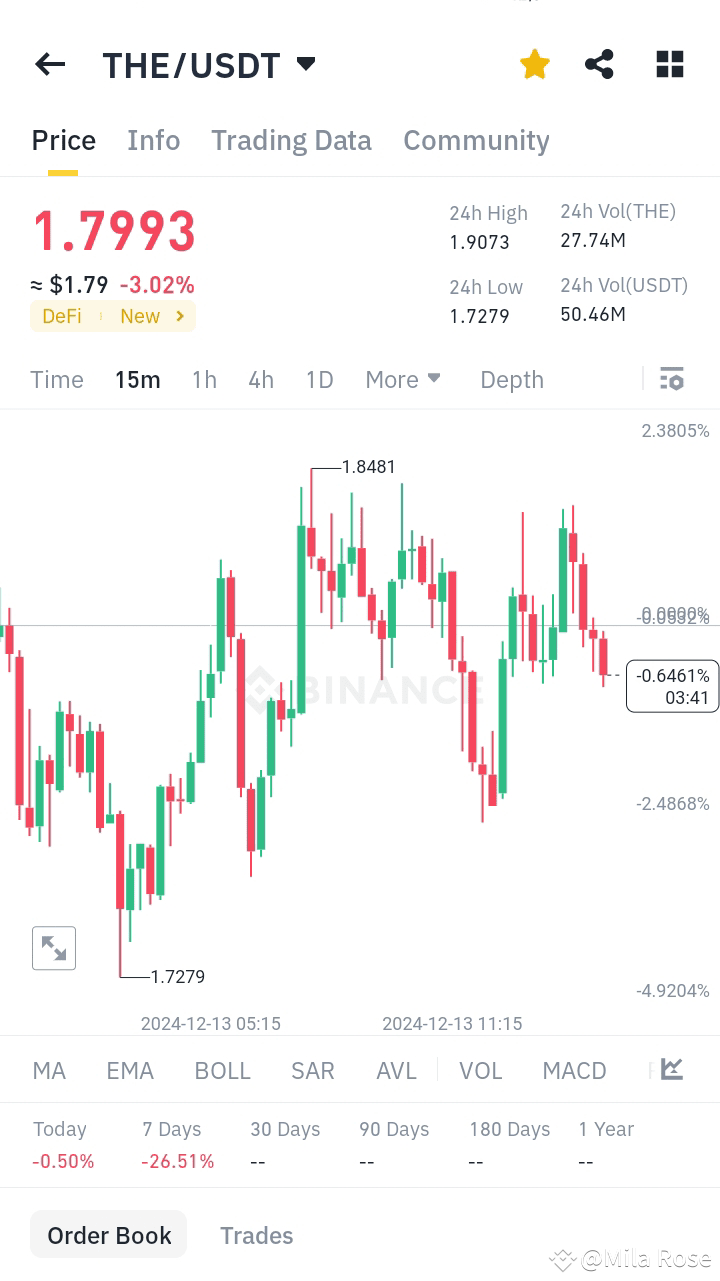The image size is (720, 1281).
Task: Expand chart to fullscreen with the resize icon
Action: point(54,947)
